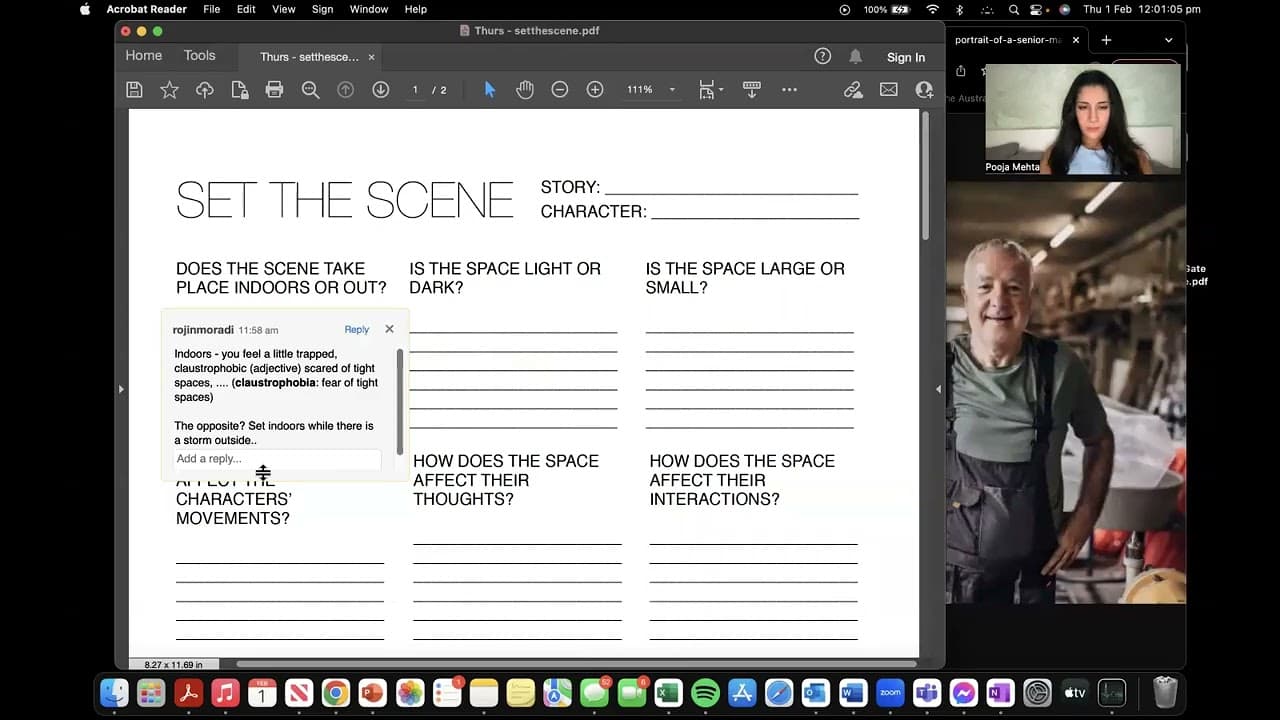This screenshot has width=1280, height=720.
Task: Add the document to starred files
Action: coord(169,90)
